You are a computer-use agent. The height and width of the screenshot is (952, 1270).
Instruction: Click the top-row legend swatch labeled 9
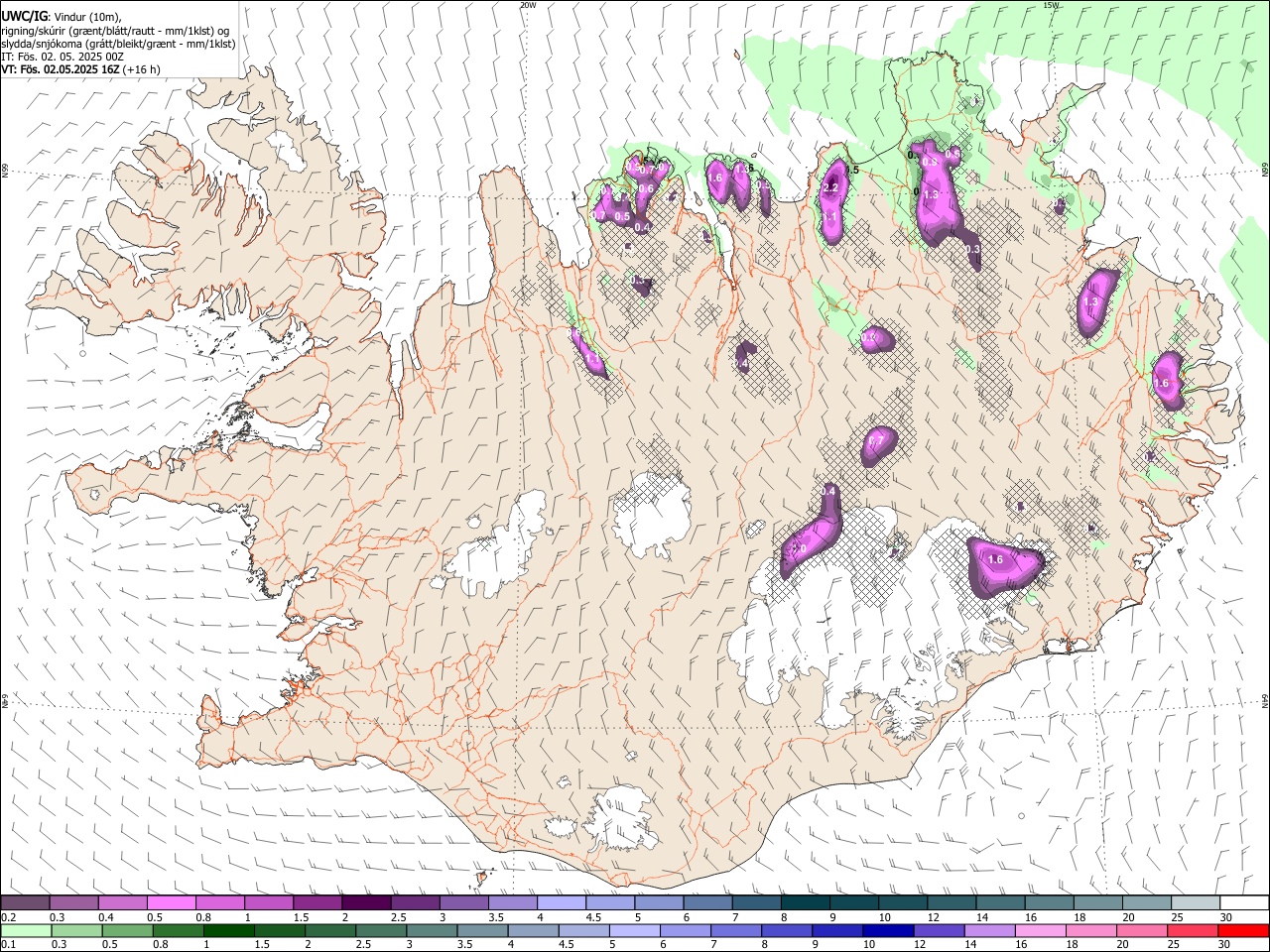[854, 903]
